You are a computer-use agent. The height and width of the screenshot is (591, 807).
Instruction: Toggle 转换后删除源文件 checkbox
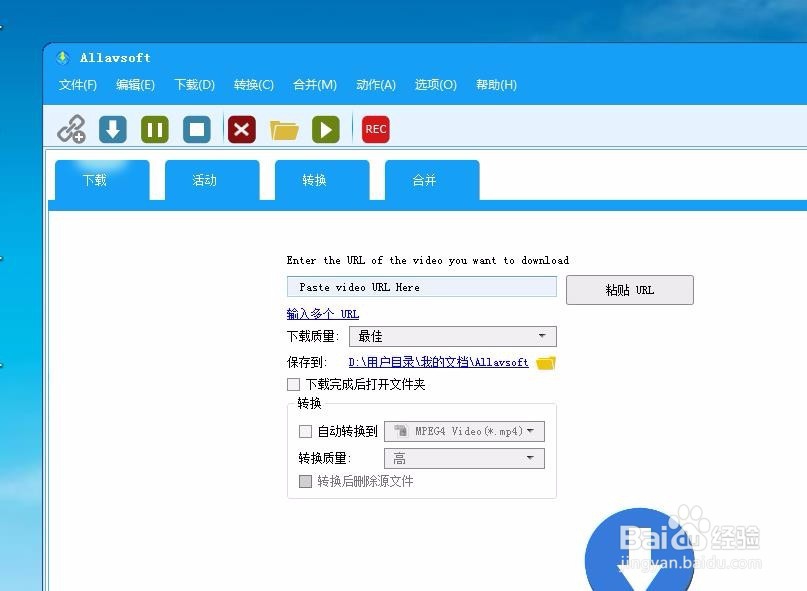[x=305, y=481]
